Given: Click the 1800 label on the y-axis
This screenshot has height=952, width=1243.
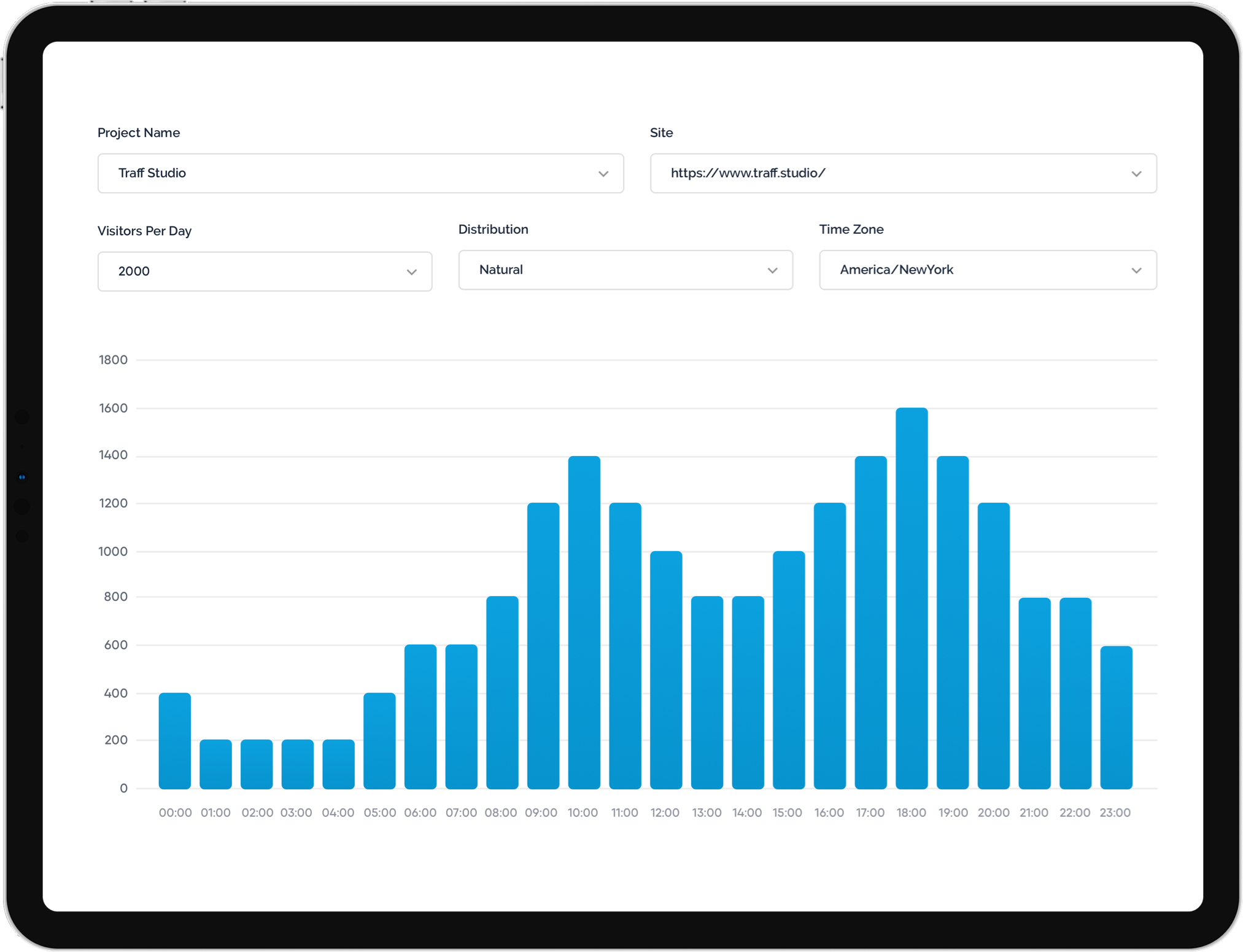Looking at the screenshot, I should 113,360.
